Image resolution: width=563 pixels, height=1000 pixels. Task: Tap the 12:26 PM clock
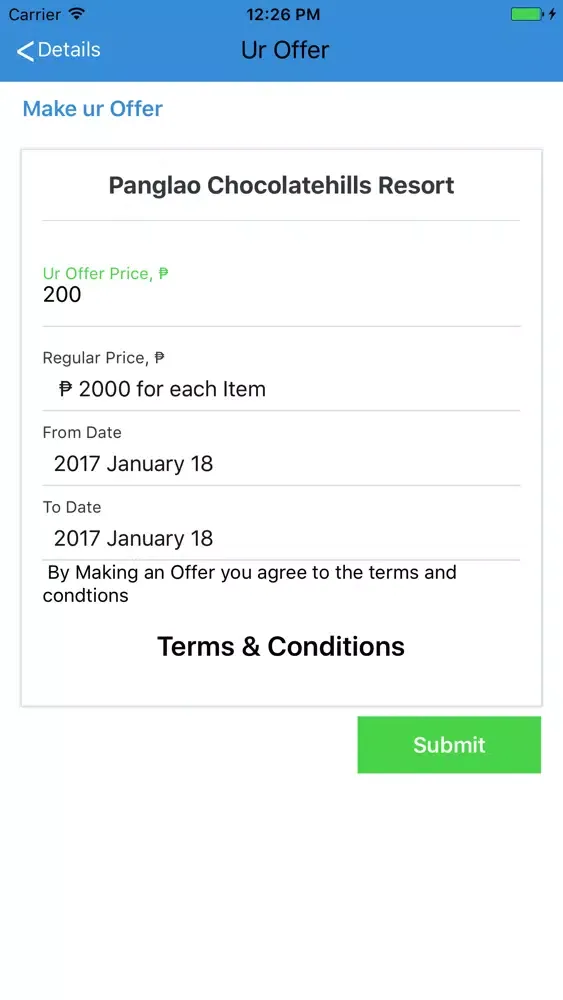click(x=283, y=14)
